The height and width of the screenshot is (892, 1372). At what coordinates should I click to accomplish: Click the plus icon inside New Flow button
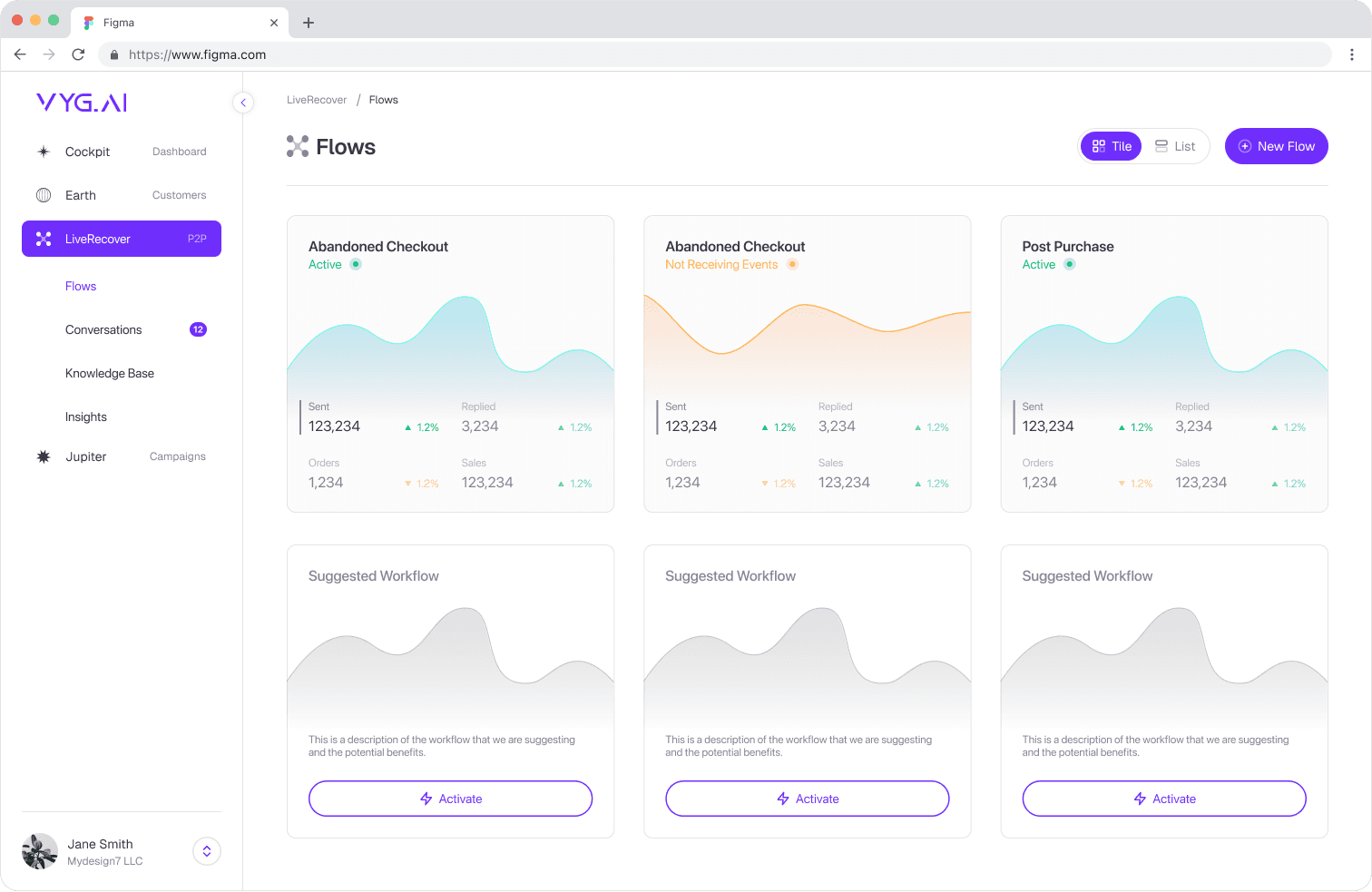point(1245,145)
